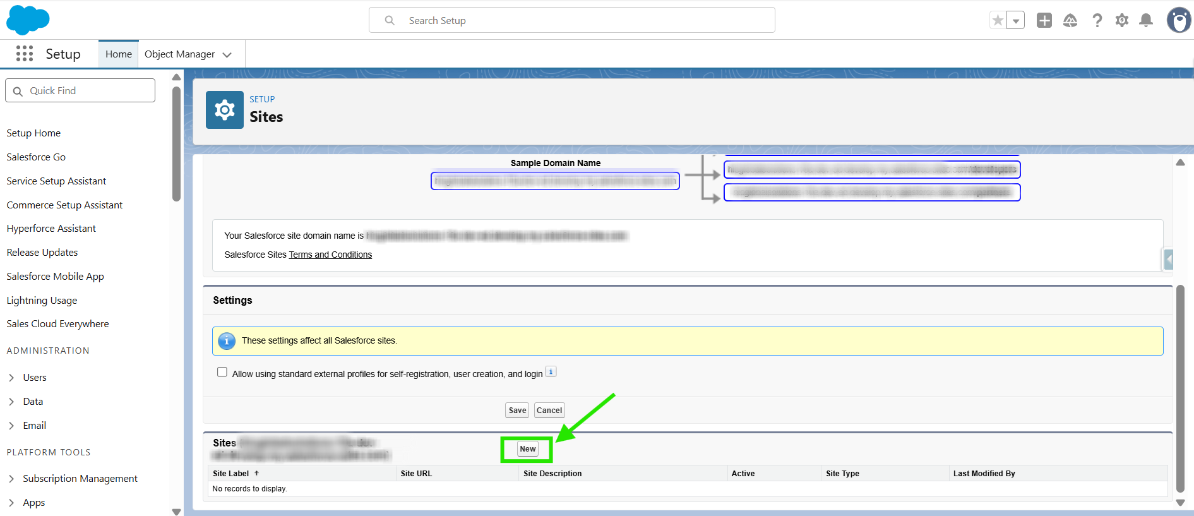This screenshot has height=516, width=1194.
Task: Open the Global Actions plus icon
Action: tap(1044, 20)
